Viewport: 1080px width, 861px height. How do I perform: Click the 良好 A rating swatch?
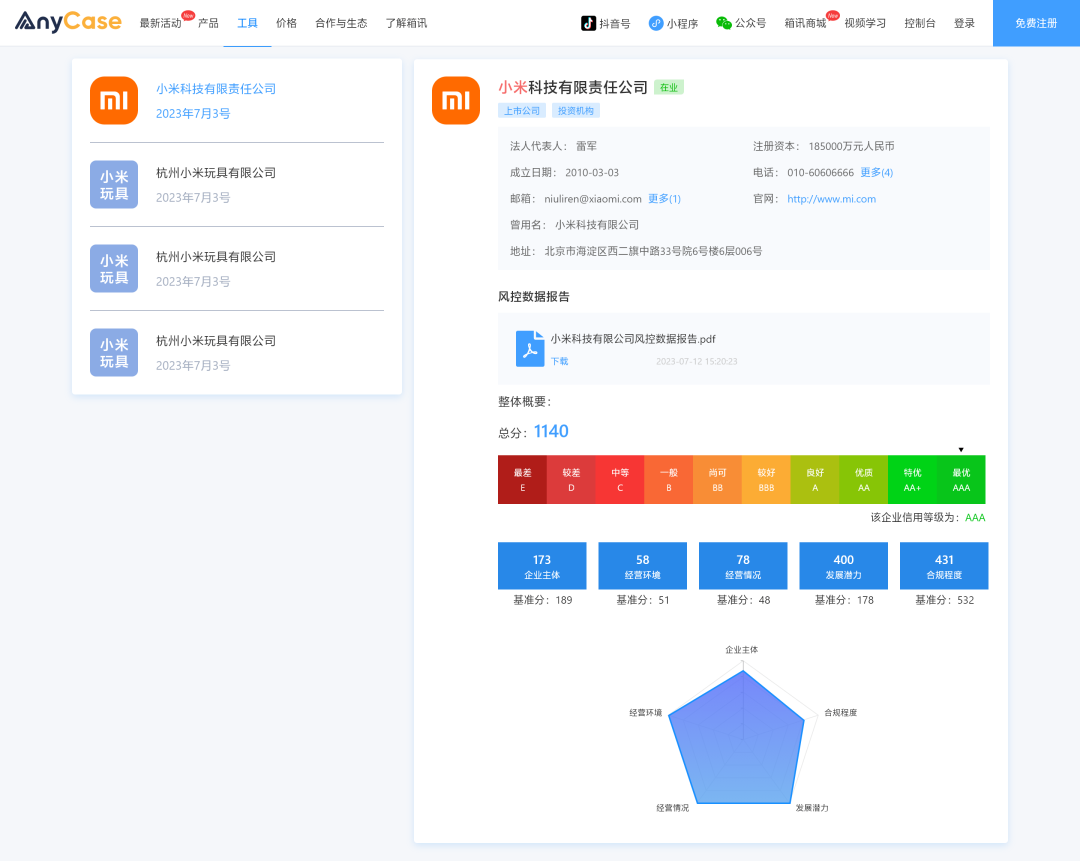pyautogui.click(x=815, y=479)
